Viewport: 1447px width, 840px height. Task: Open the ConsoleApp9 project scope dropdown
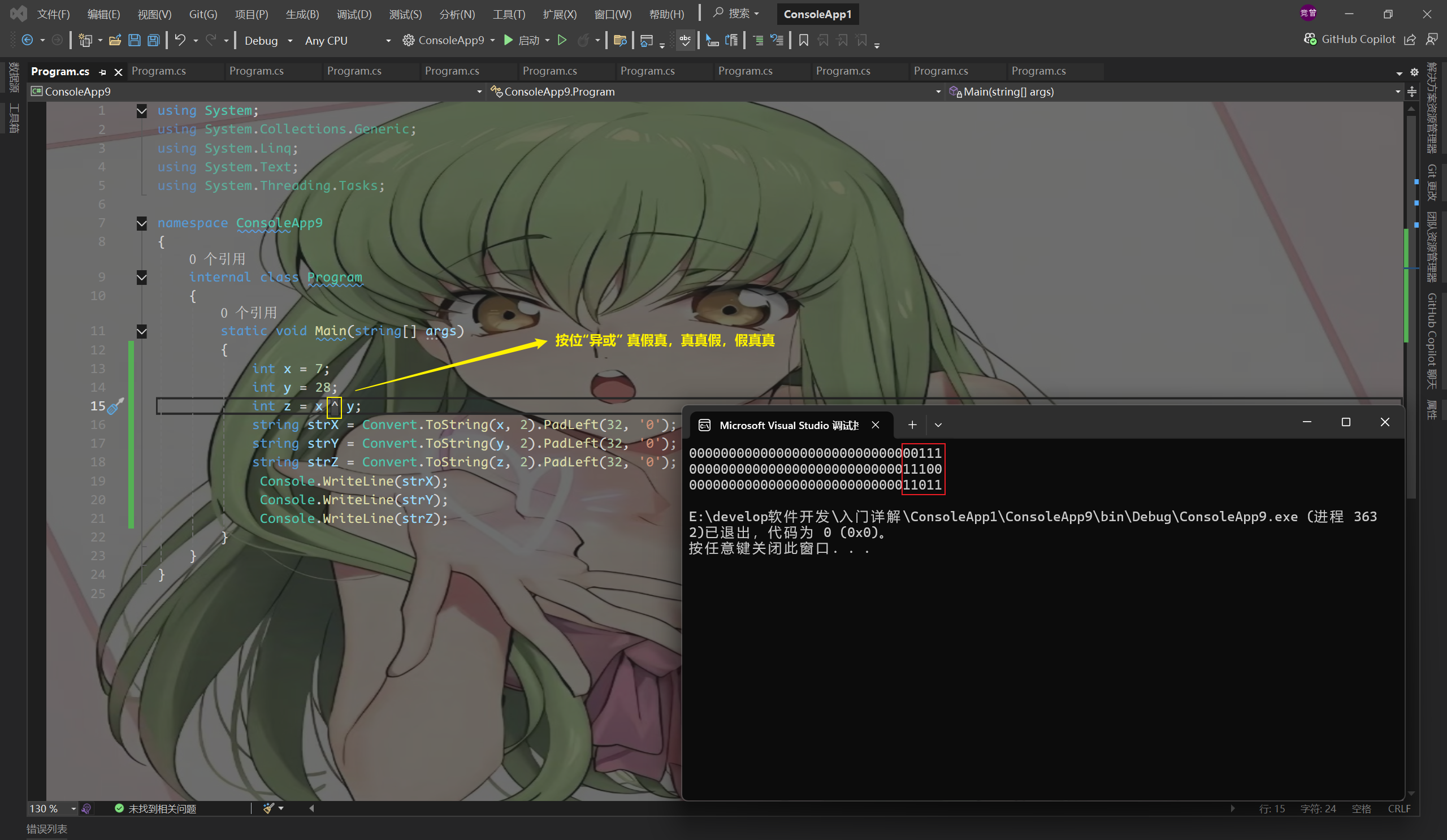[x=256, y=91]
